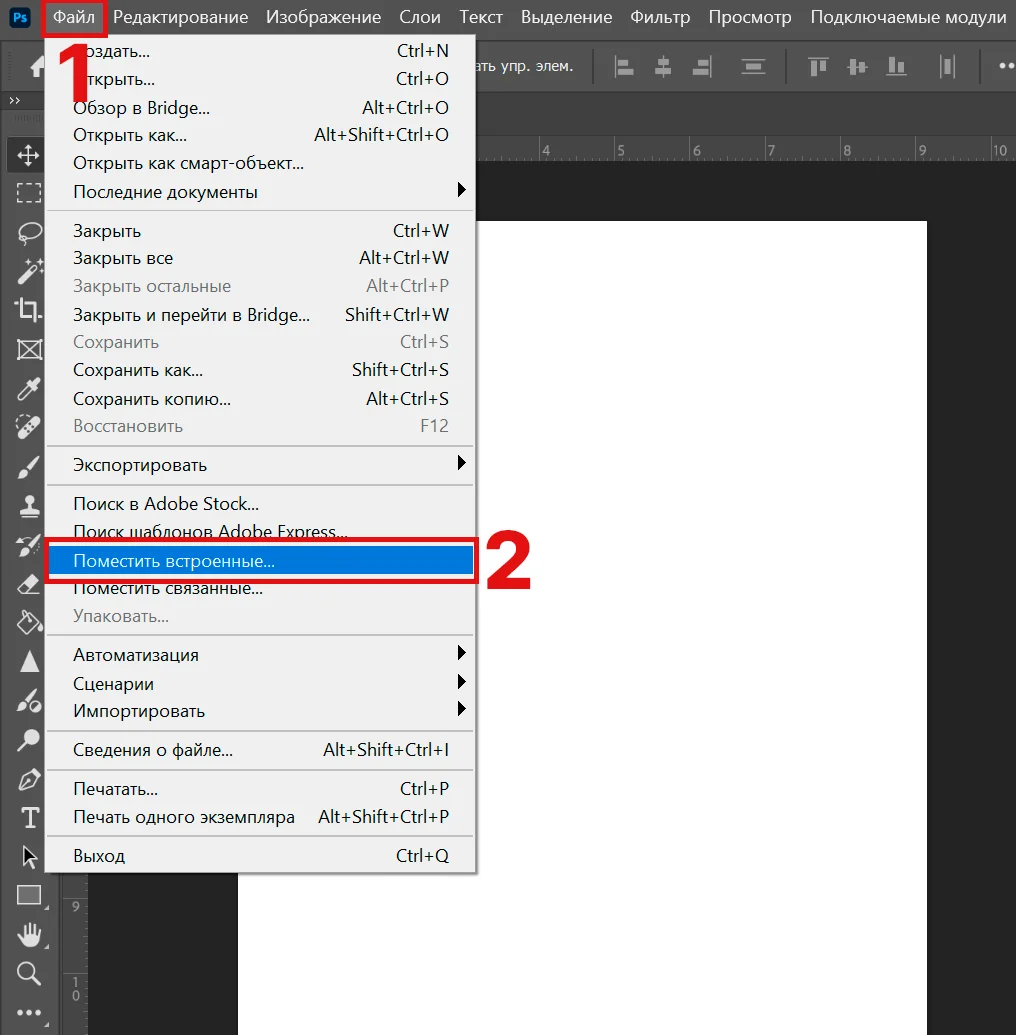Select the Horizontal Type tool
This screenshot has height=1035, width=1016.
pos(30,818)
